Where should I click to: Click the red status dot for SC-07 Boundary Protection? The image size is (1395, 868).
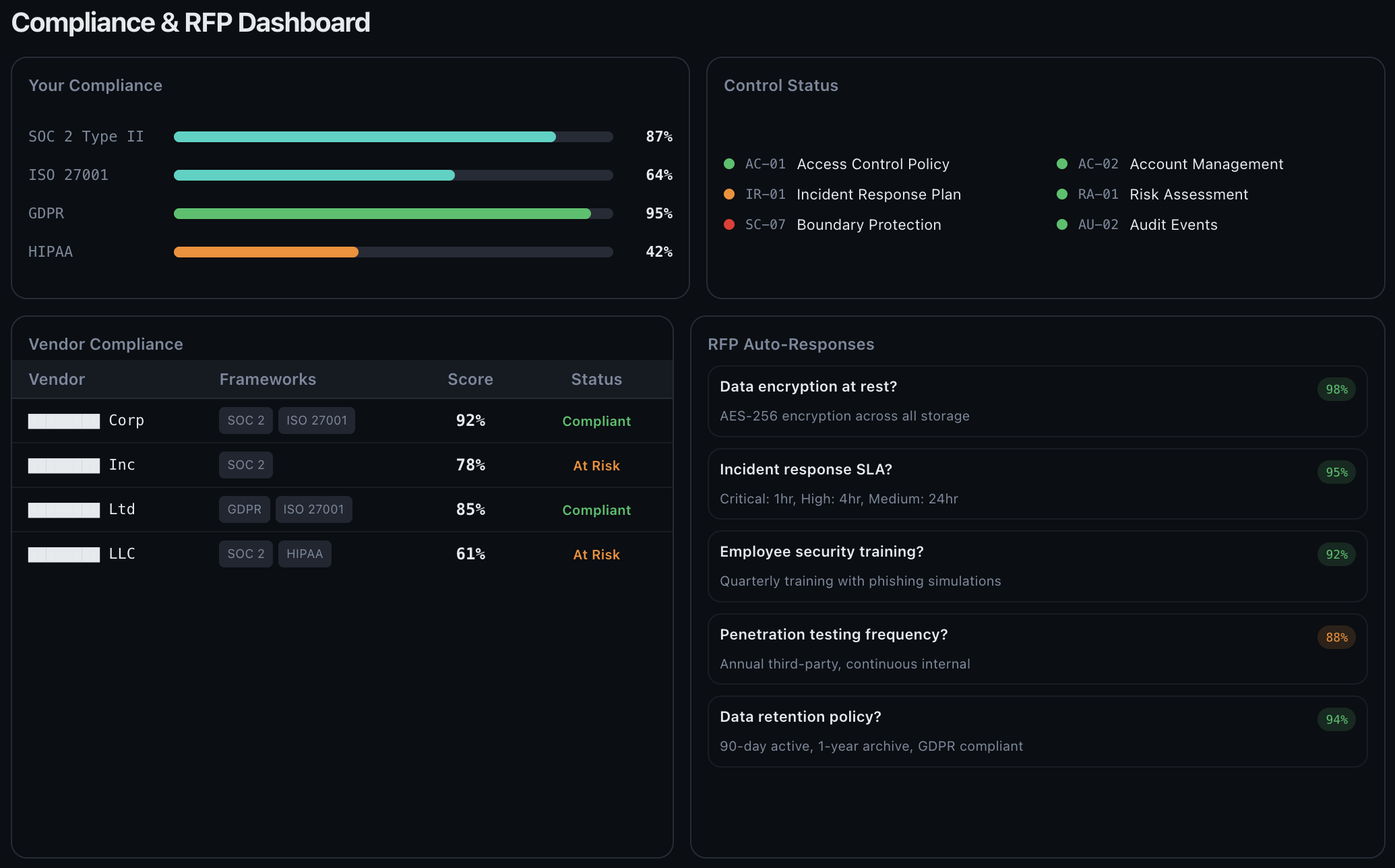point(730,224)
